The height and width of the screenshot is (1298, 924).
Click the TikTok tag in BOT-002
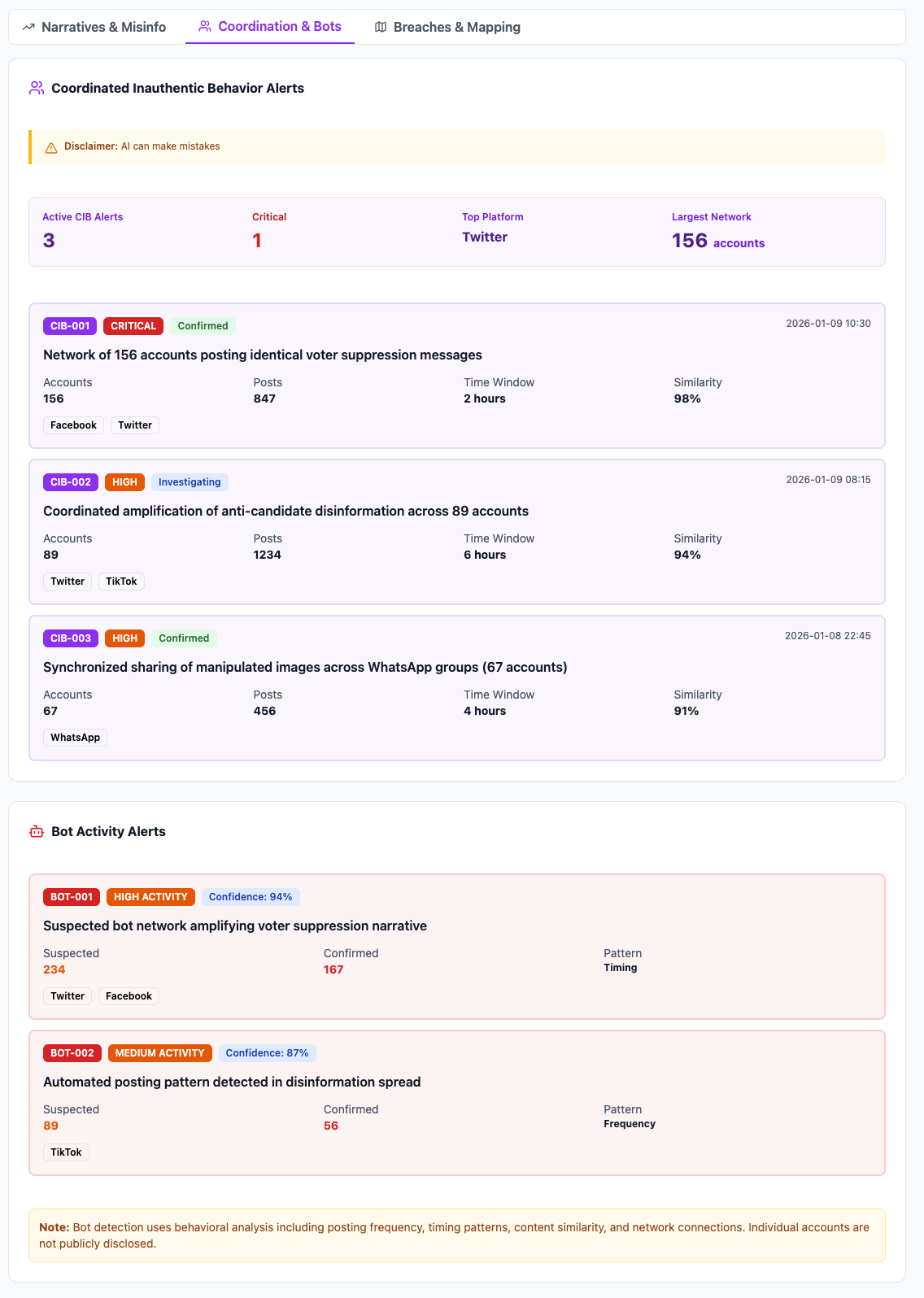click(x=66, y=1152)
